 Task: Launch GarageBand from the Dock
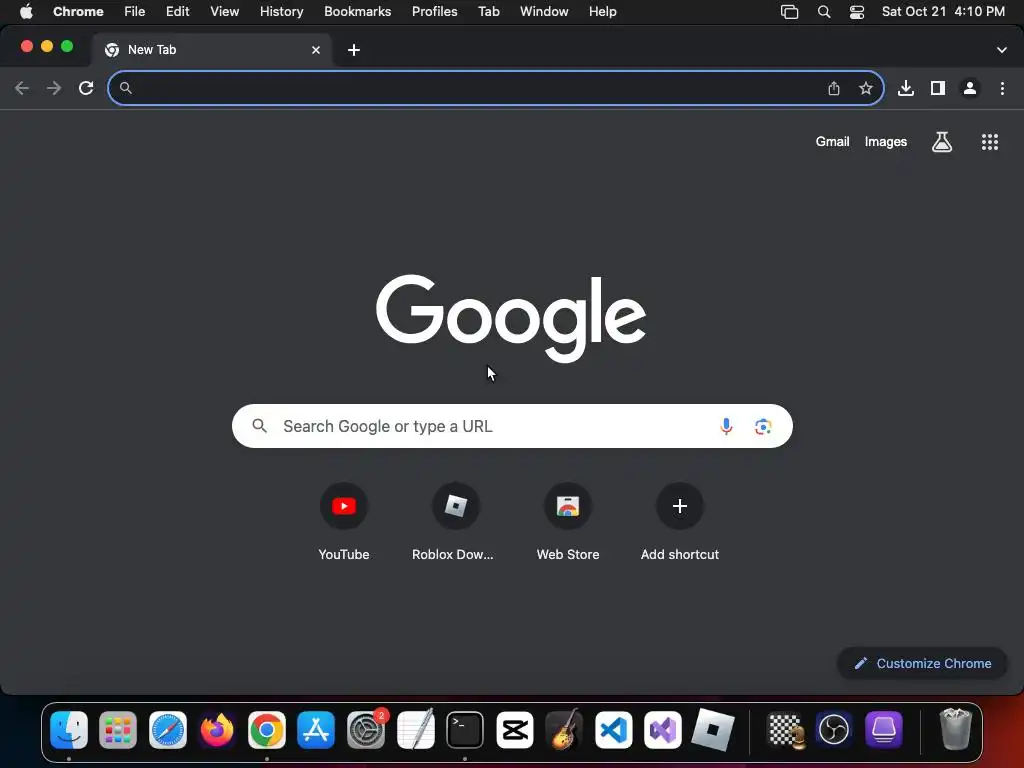(564, 729)
